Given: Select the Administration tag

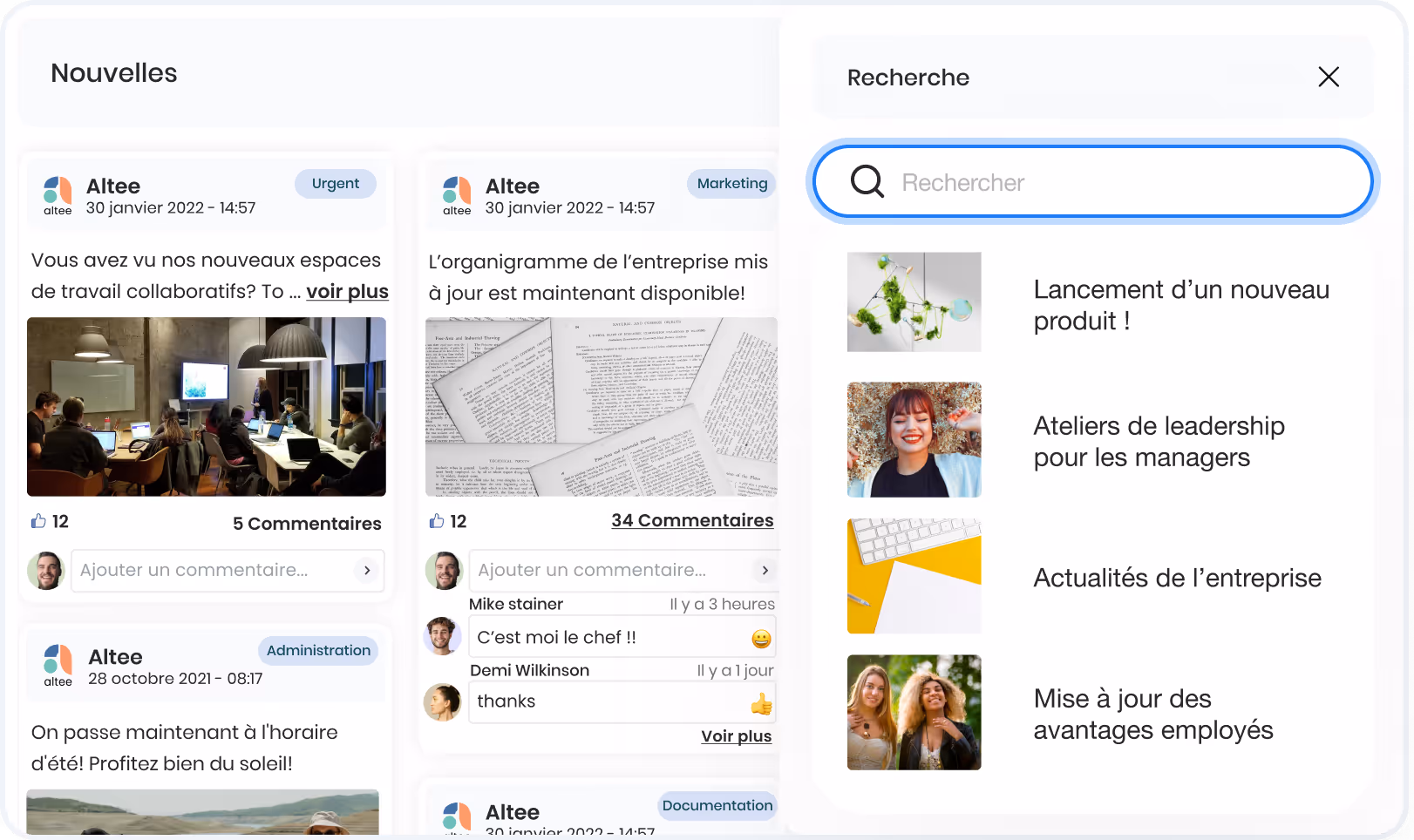Looking at the screenshot, I should pyautogui.click(x=318, y=651).
